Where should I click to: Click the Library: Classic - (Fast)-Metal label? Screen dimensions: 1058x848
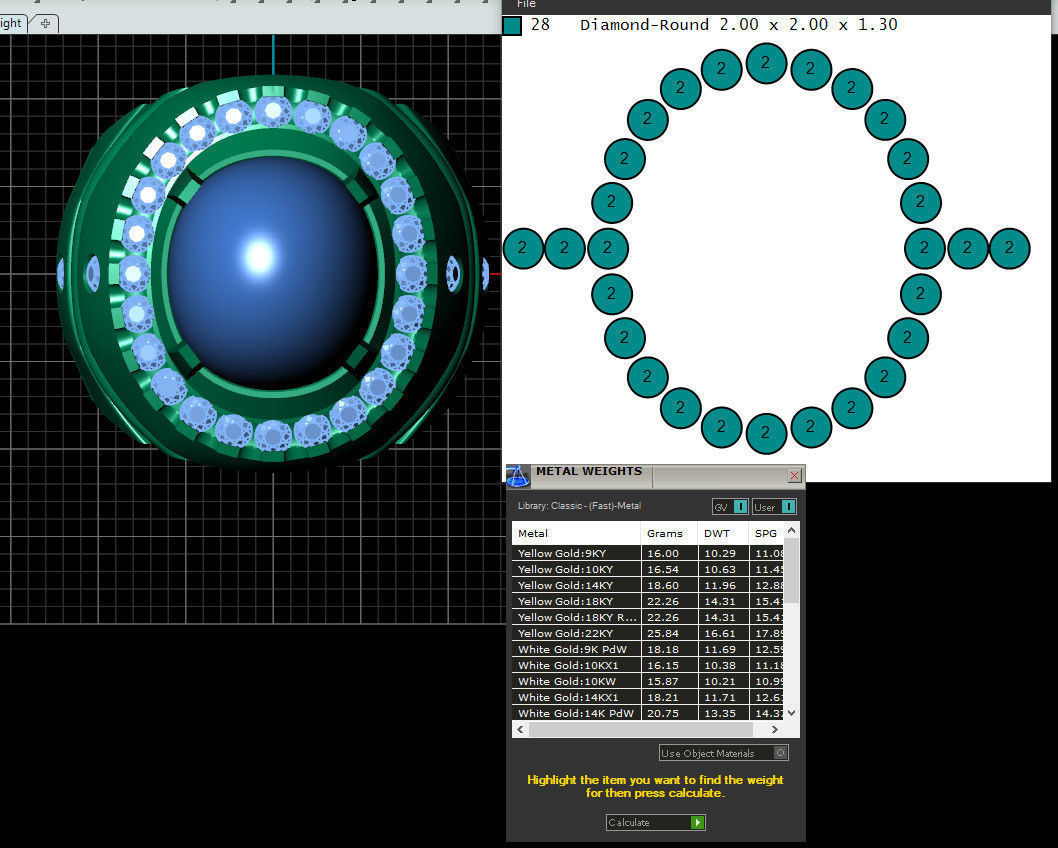[x=579, y=505]
